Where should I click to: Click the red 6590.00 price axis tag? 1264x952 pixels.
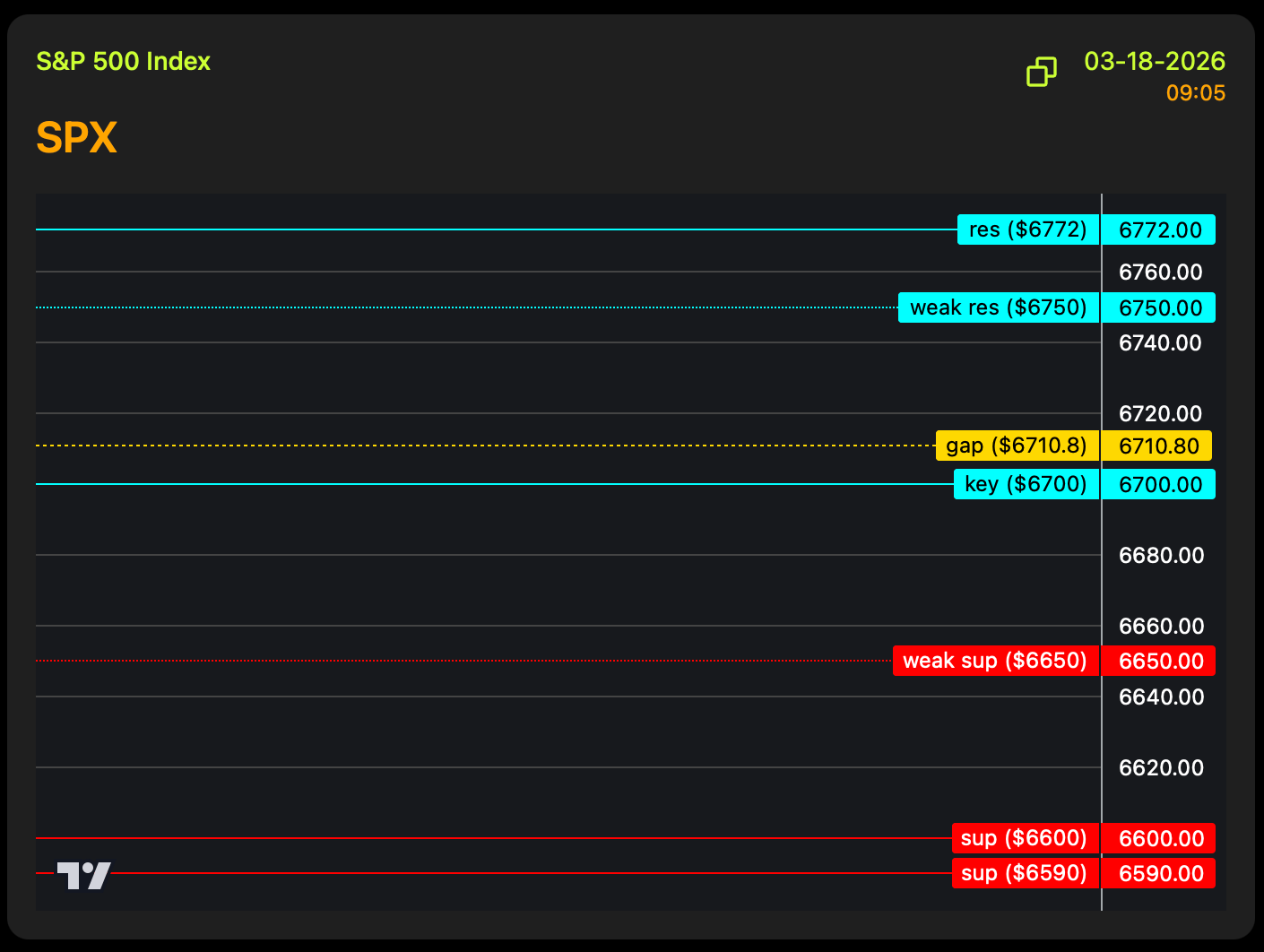tap(1159, 873)
